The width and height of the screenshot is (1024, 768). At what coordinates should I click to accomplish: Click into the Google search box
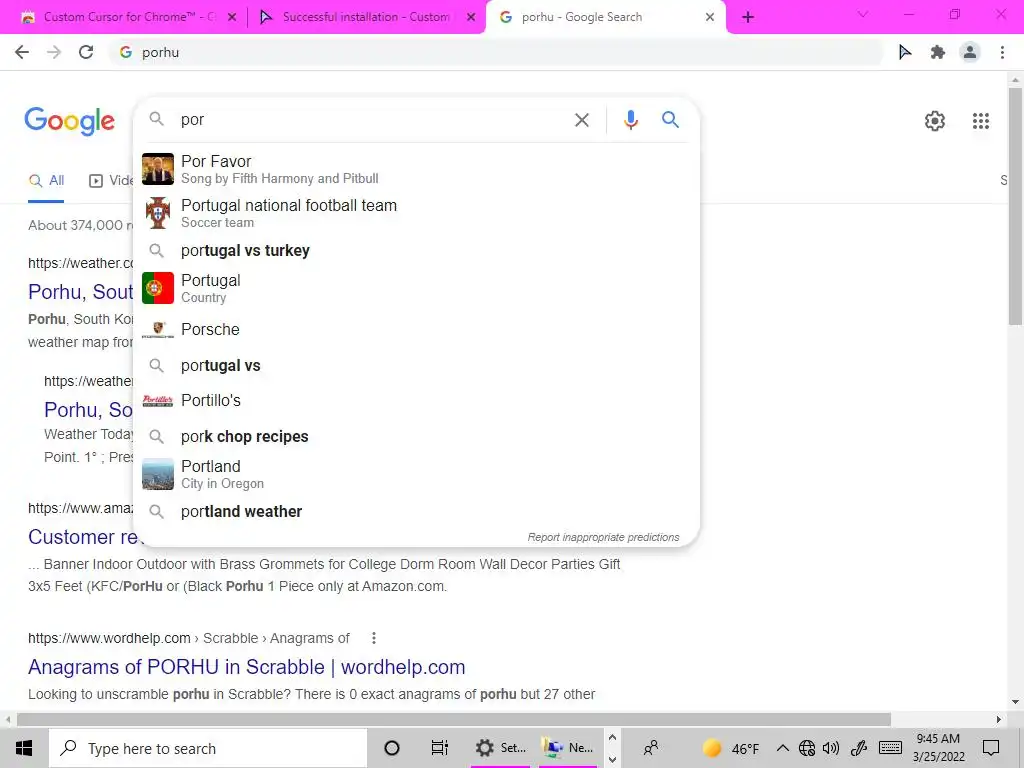[372, 120]
